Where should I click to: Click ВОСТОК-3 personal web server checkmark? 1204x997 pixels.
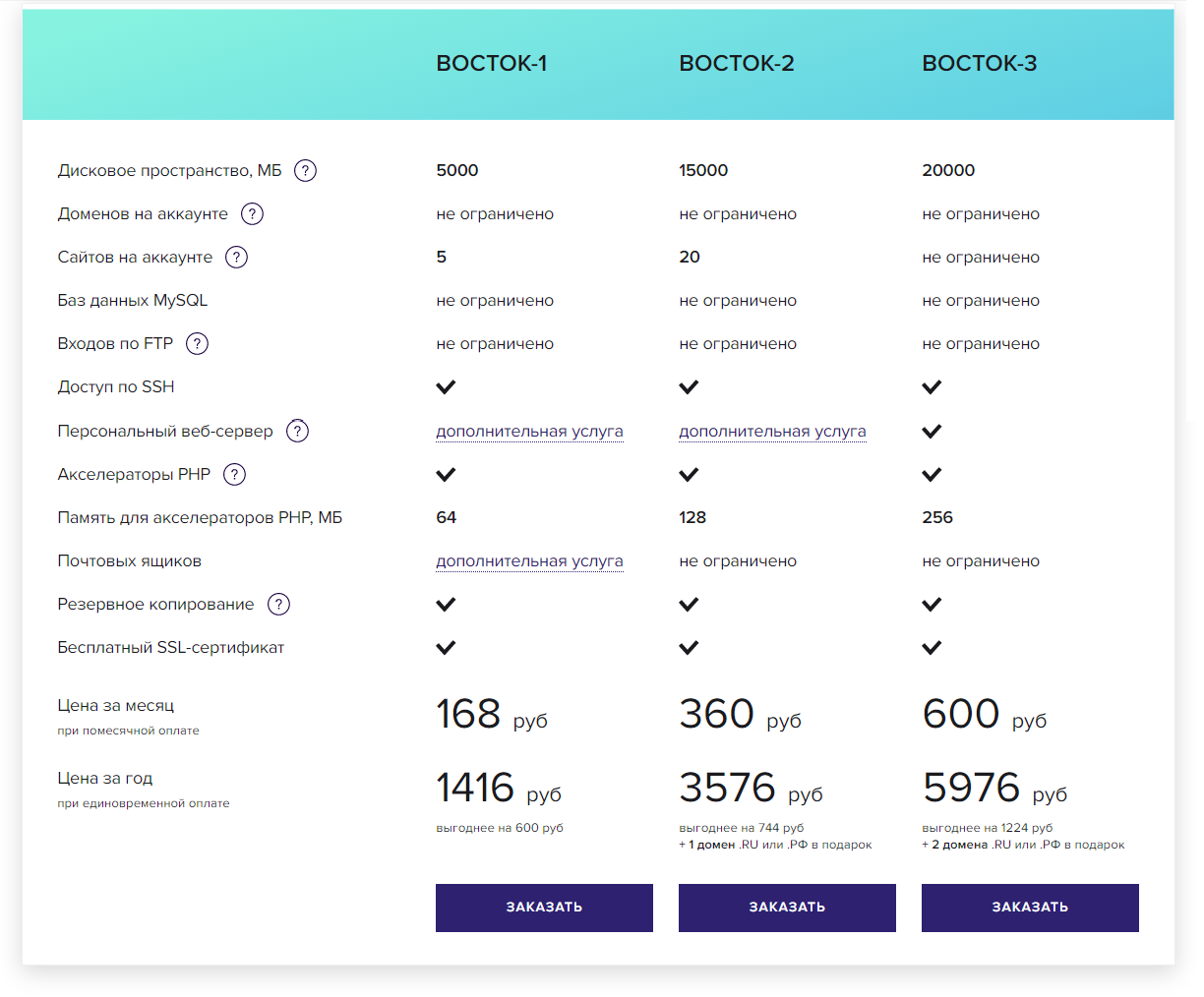pos(932,431)
